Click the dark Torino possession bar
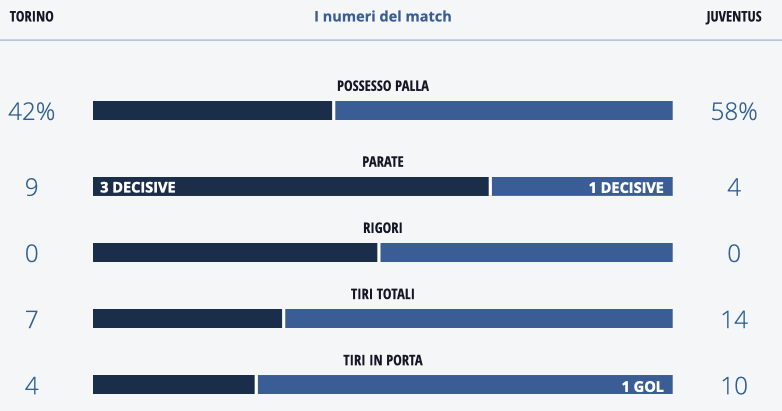Viewport: 782px width, 411px height. (x=212, y=111)
